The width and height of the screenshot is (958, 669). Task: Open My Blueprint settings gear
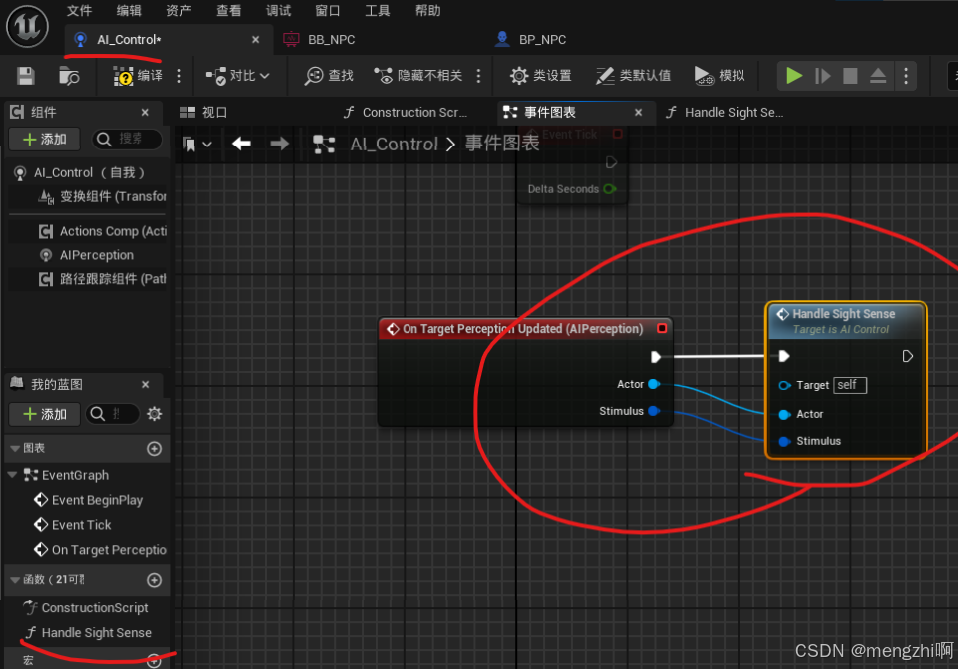coord(155,414)
